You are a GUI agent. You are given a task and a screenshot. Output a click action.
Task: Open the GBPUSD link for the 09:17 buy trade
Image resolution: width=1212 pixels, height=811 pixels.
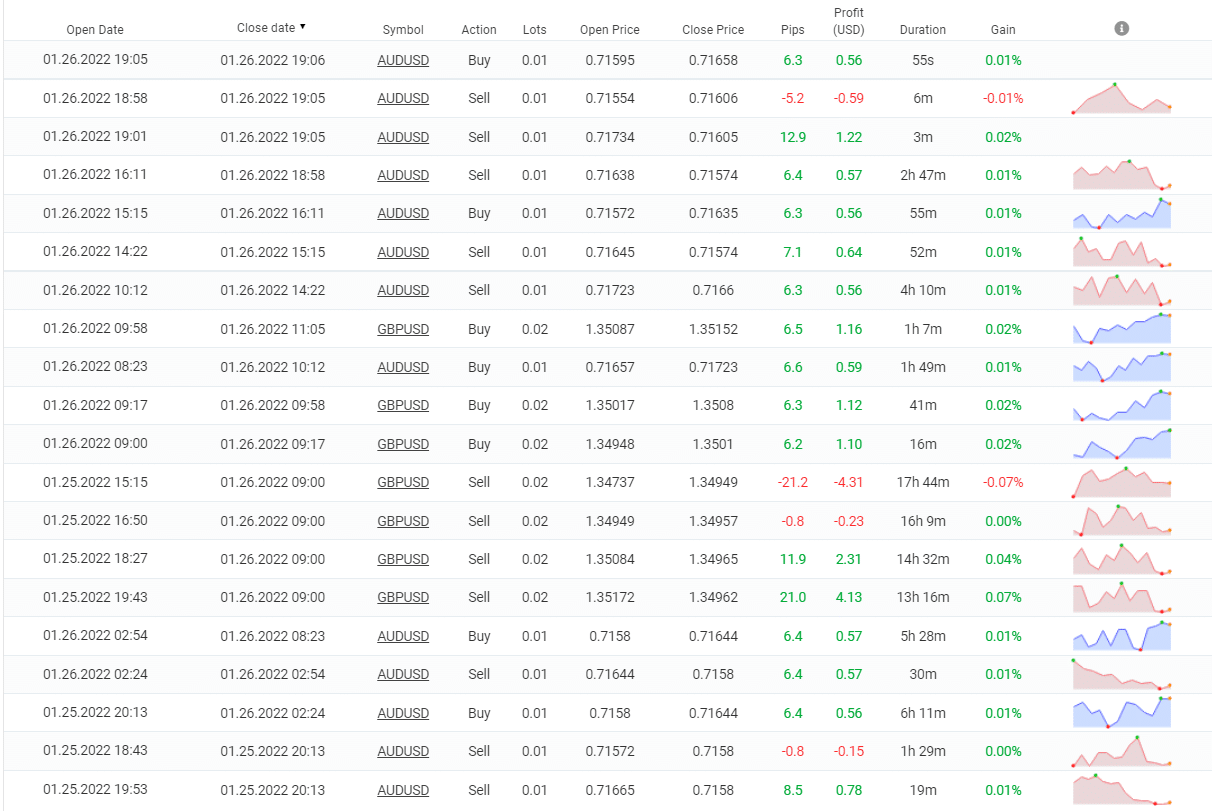coord(403,405)
